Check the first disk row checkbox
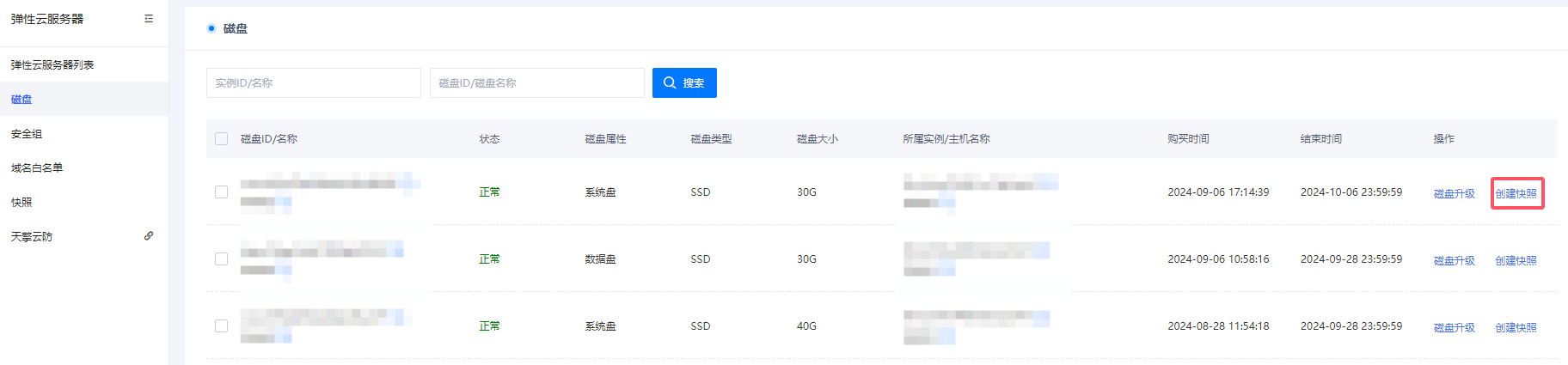 pyautogui.click(x=222, y=192)
